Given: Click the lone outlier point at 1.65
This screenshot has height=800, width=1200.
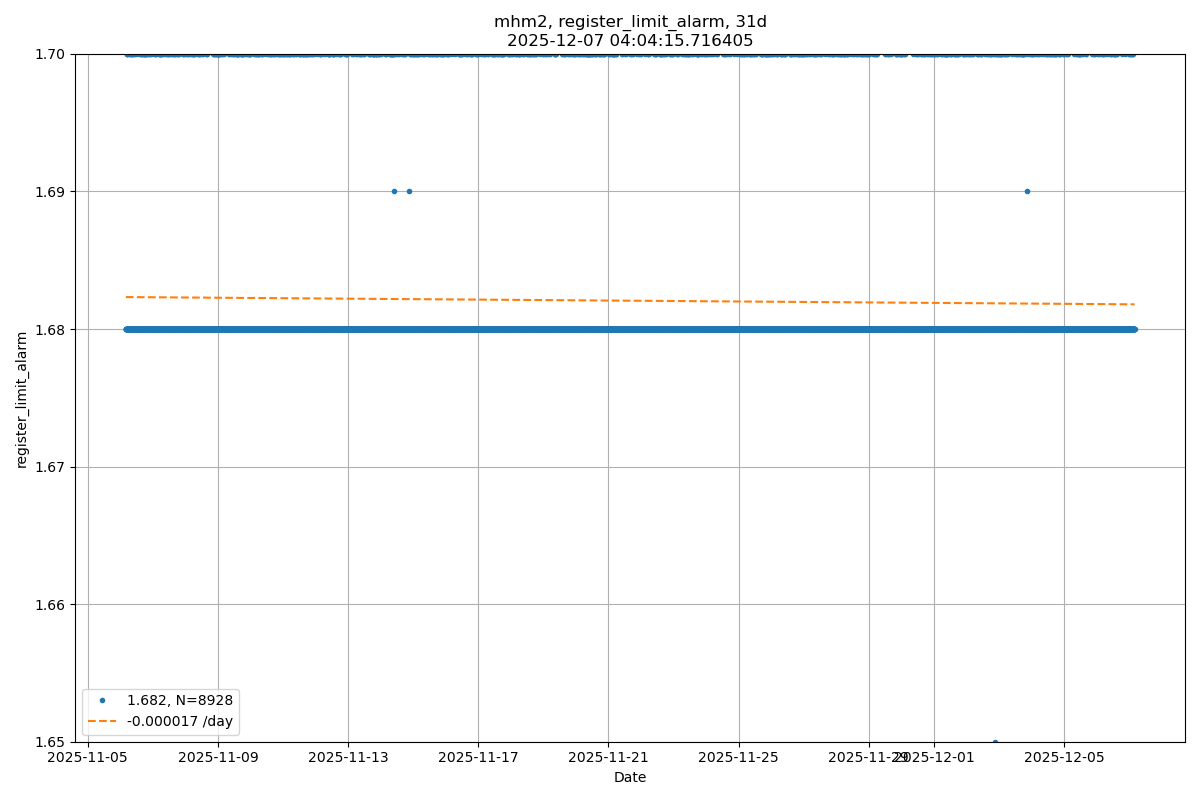Looking at the screenshot, I should pyautogui.click(x=995, y=742).
